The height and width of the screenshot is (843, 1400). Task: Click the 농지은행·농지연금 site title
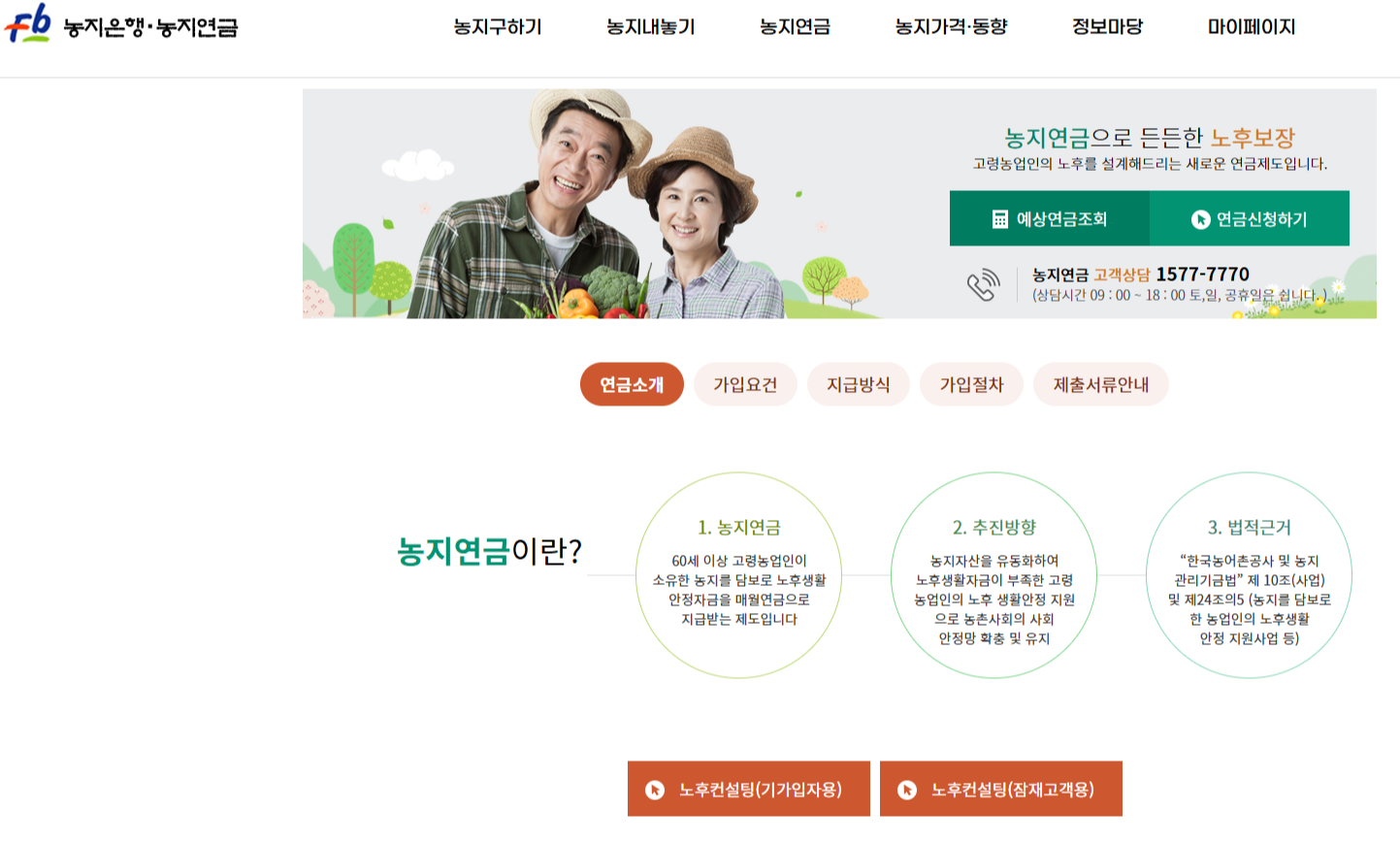(x=150, y=27)
